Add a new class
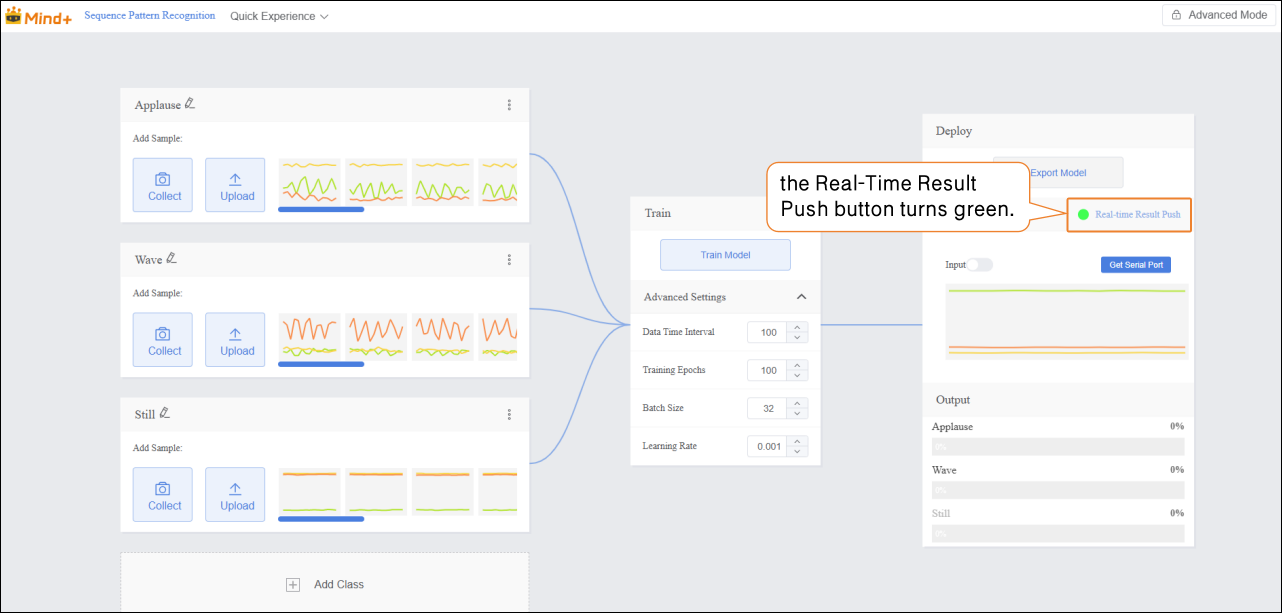This screenshot has height=614, width=1282. tap(325, 584)
